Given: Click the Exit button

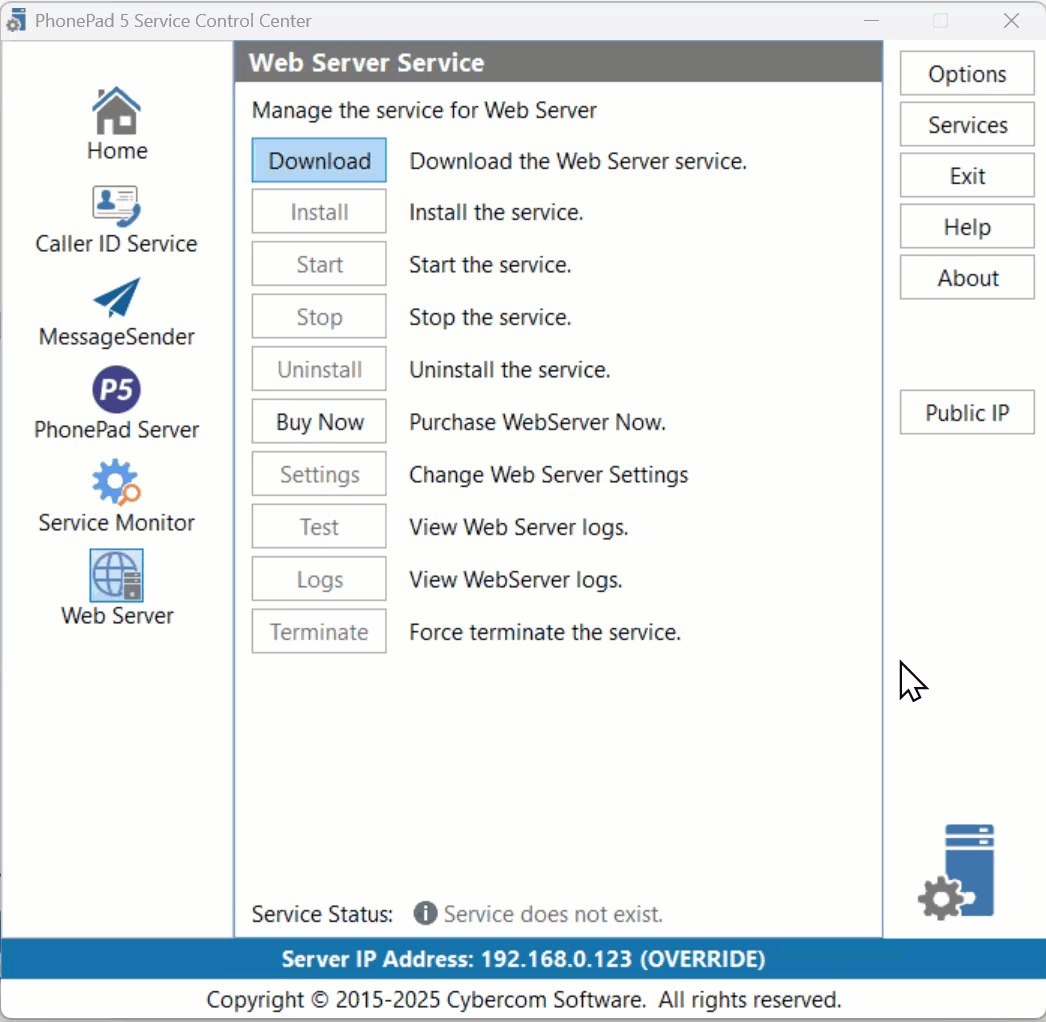Looking at the screenshot, I should tap(967, 175).
